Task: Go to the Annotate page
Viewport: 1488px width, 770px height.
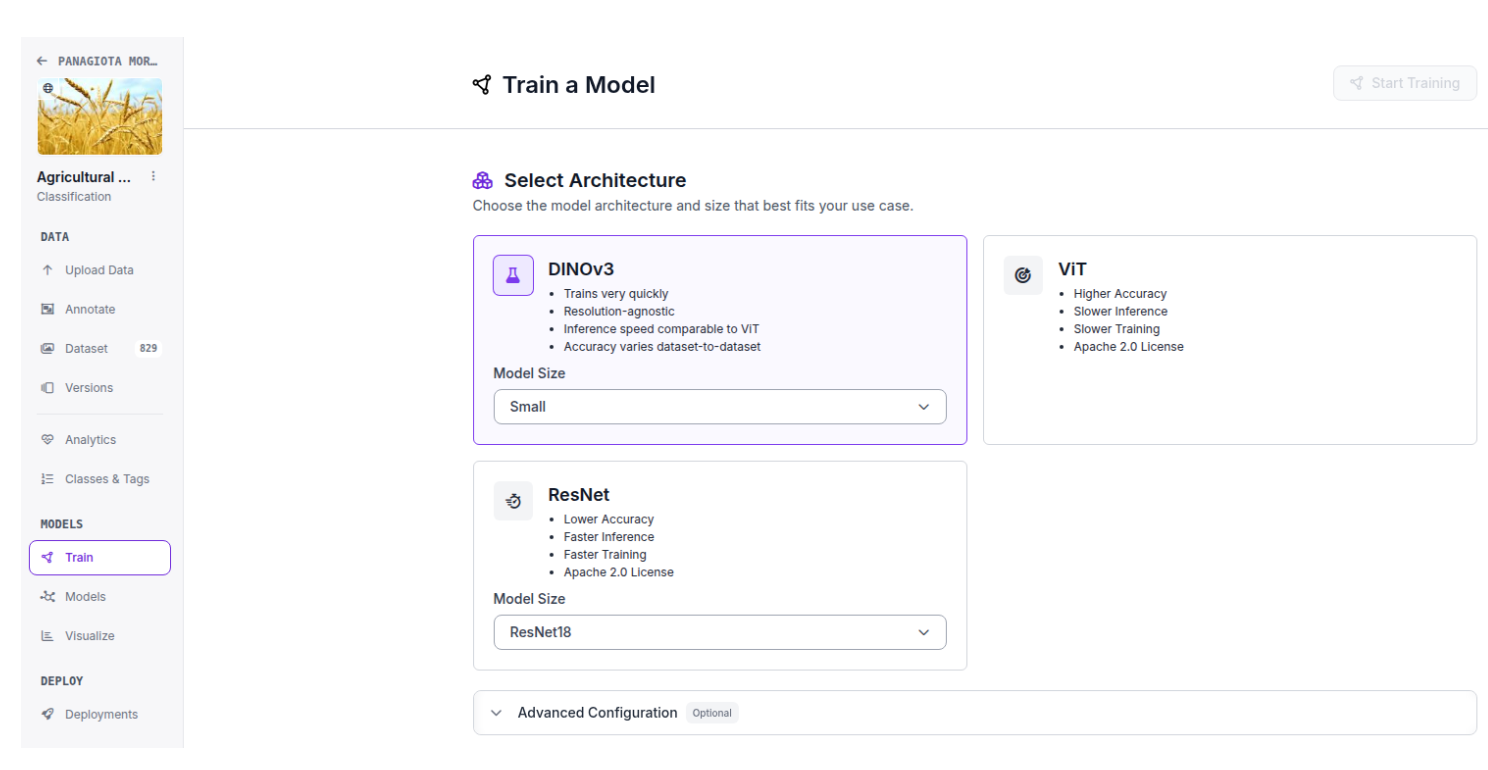Action: click(89, 309)
